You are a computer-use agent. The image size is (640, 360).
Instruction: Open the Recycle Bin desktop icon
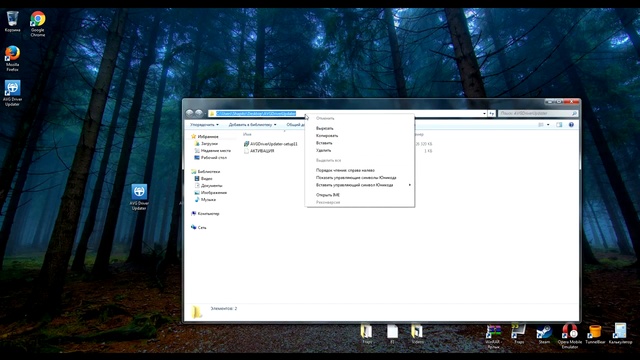(x=13, y=22)
